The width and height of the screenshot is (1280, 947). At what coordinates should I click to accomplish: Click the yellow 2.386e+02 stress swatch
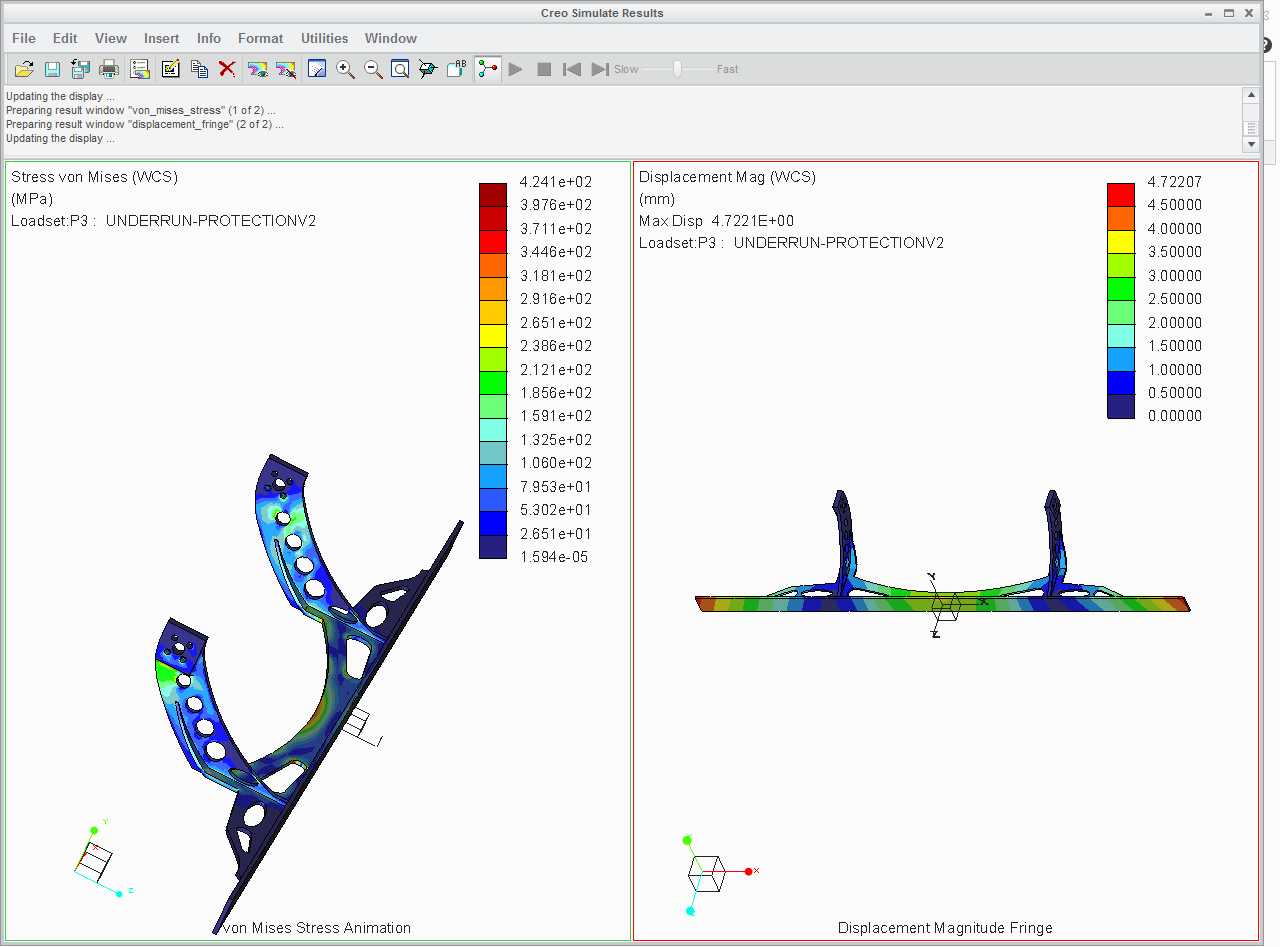[x=493, y=334]
